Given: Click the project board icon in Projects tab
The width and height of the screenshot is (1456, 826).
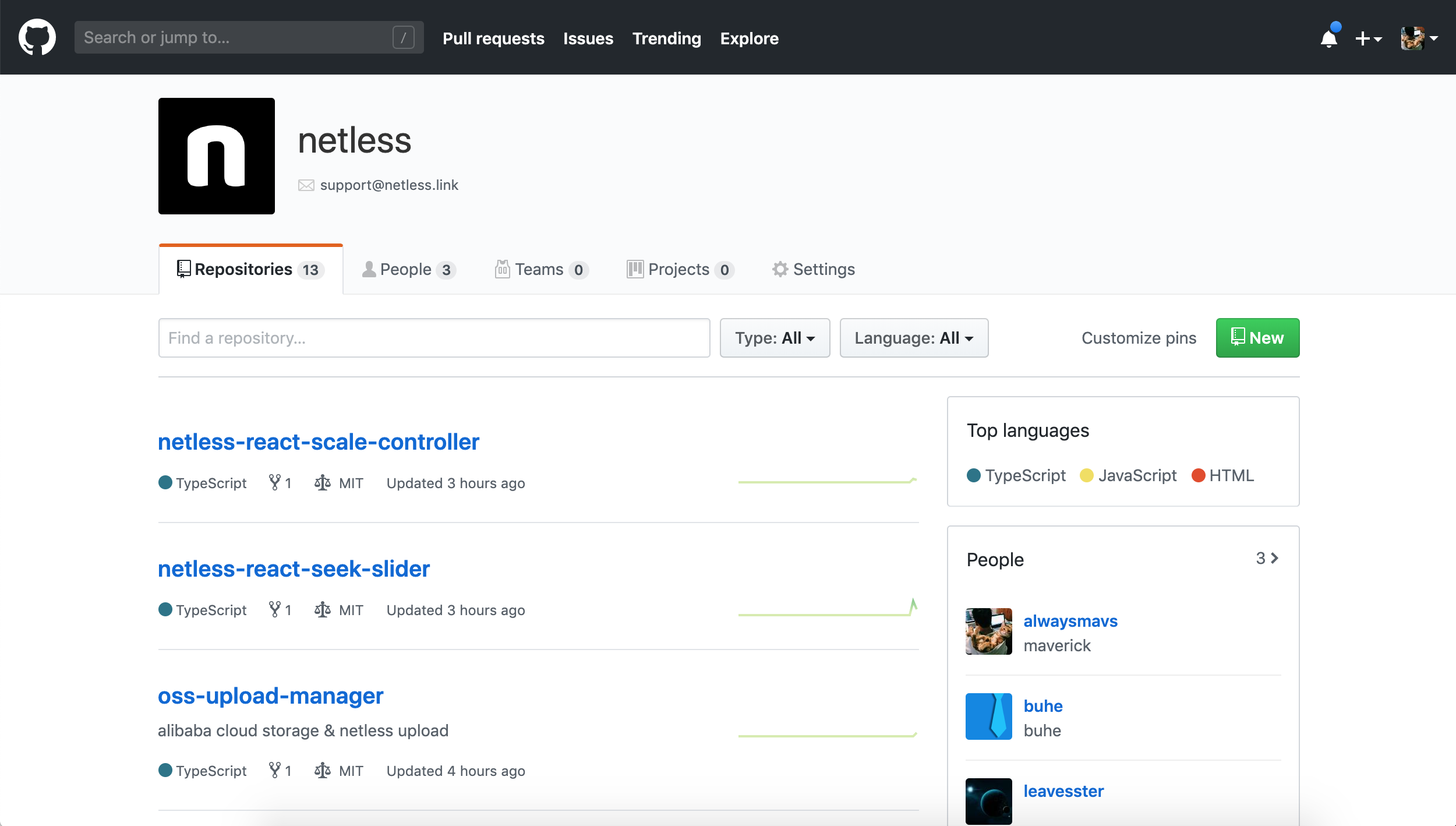Looking at the screenshot, I should [x=635, y=269].
